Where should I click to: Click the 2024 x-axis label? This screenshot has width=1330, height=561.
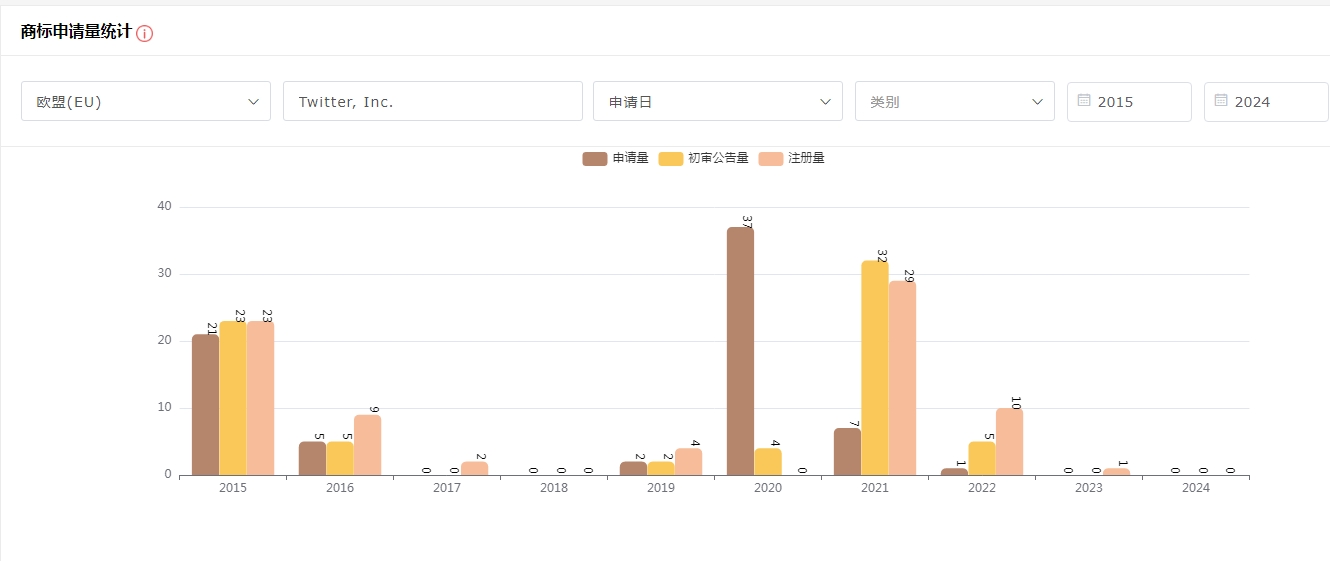pyautogui.click(x=1196, y=488)
